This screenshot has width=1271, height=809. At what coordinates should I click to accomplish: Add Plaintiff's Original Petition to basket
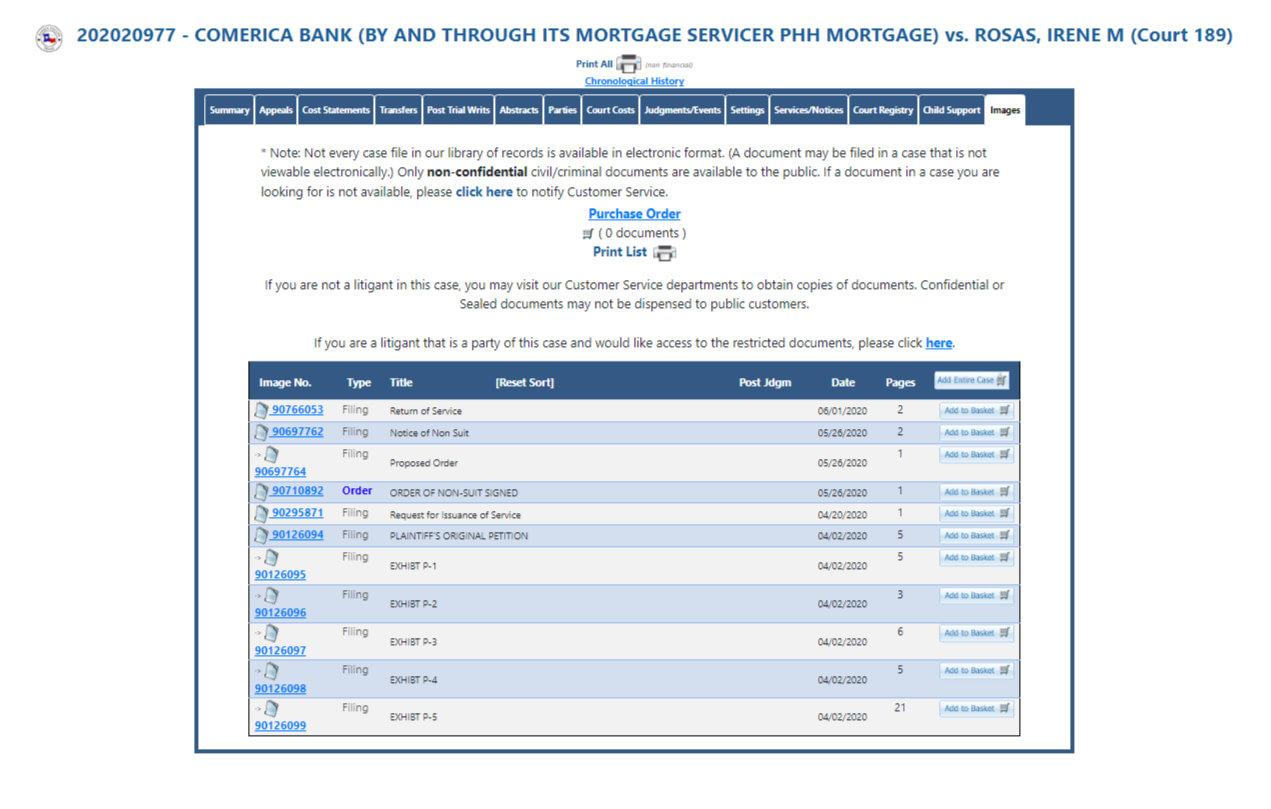pyautogui.click(x=976, y=535)
